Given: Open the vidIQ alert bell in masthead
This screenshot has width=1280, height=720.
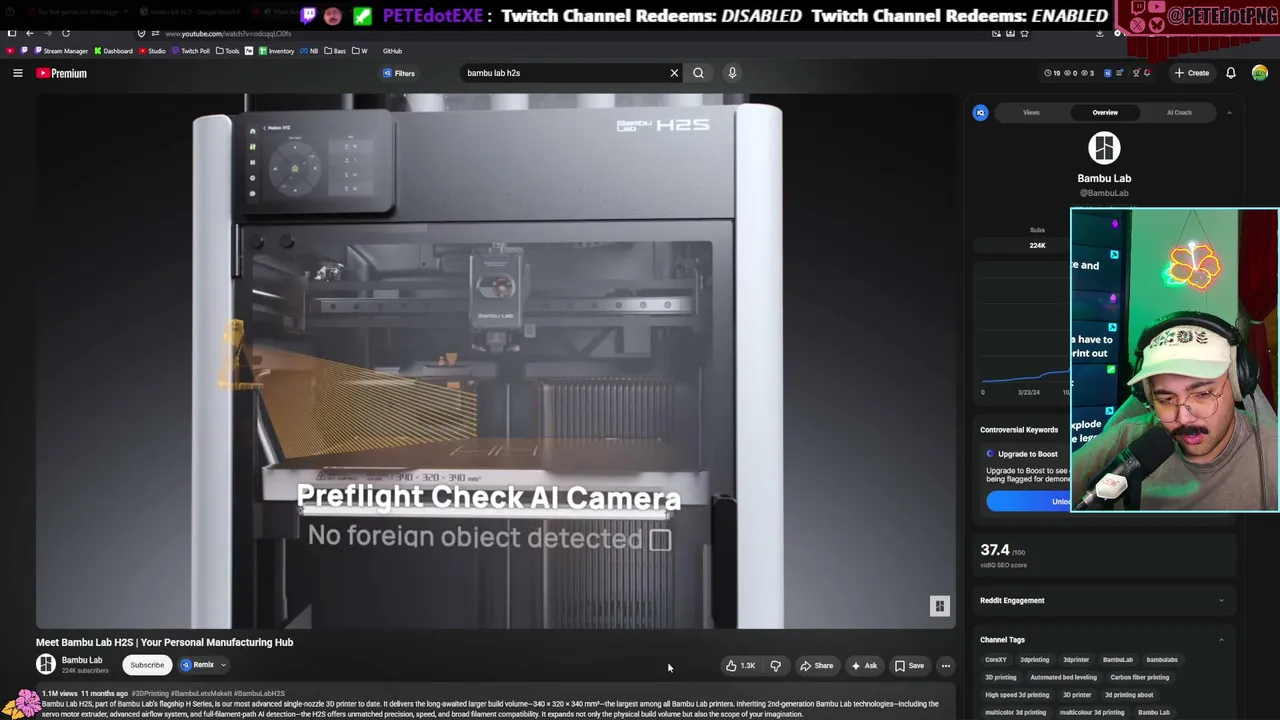Looking at the screenshot, I should [x=1147, y=73].
